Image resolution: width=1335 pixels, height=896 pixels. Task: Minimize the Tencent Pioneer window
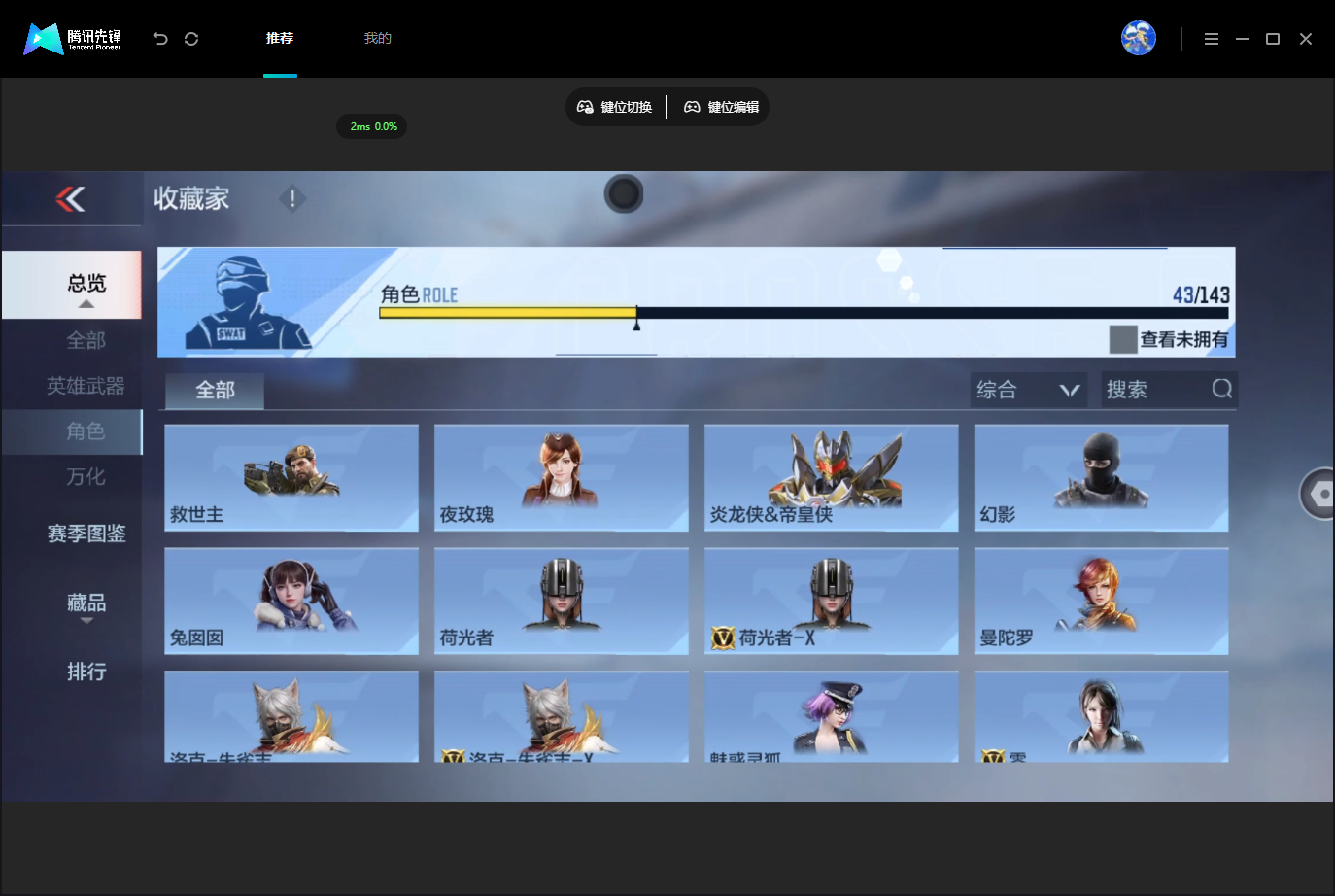[x=1242, y=39]
